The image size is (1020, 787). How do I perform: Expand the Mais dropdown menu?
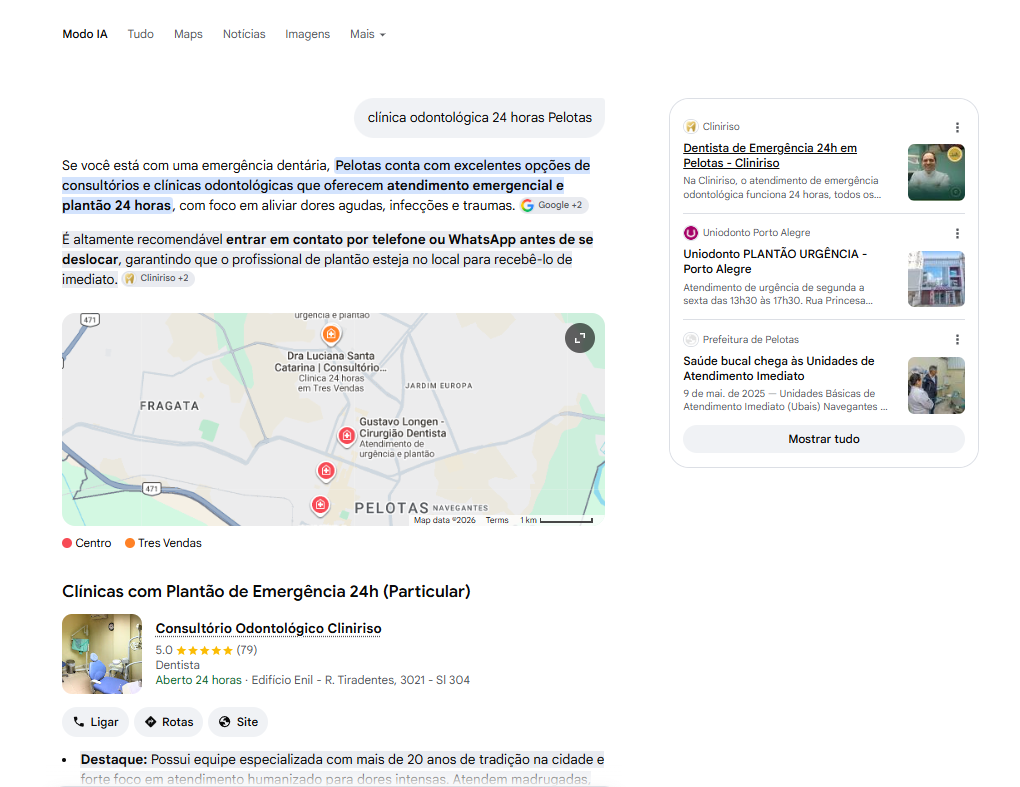click(368, 34)
